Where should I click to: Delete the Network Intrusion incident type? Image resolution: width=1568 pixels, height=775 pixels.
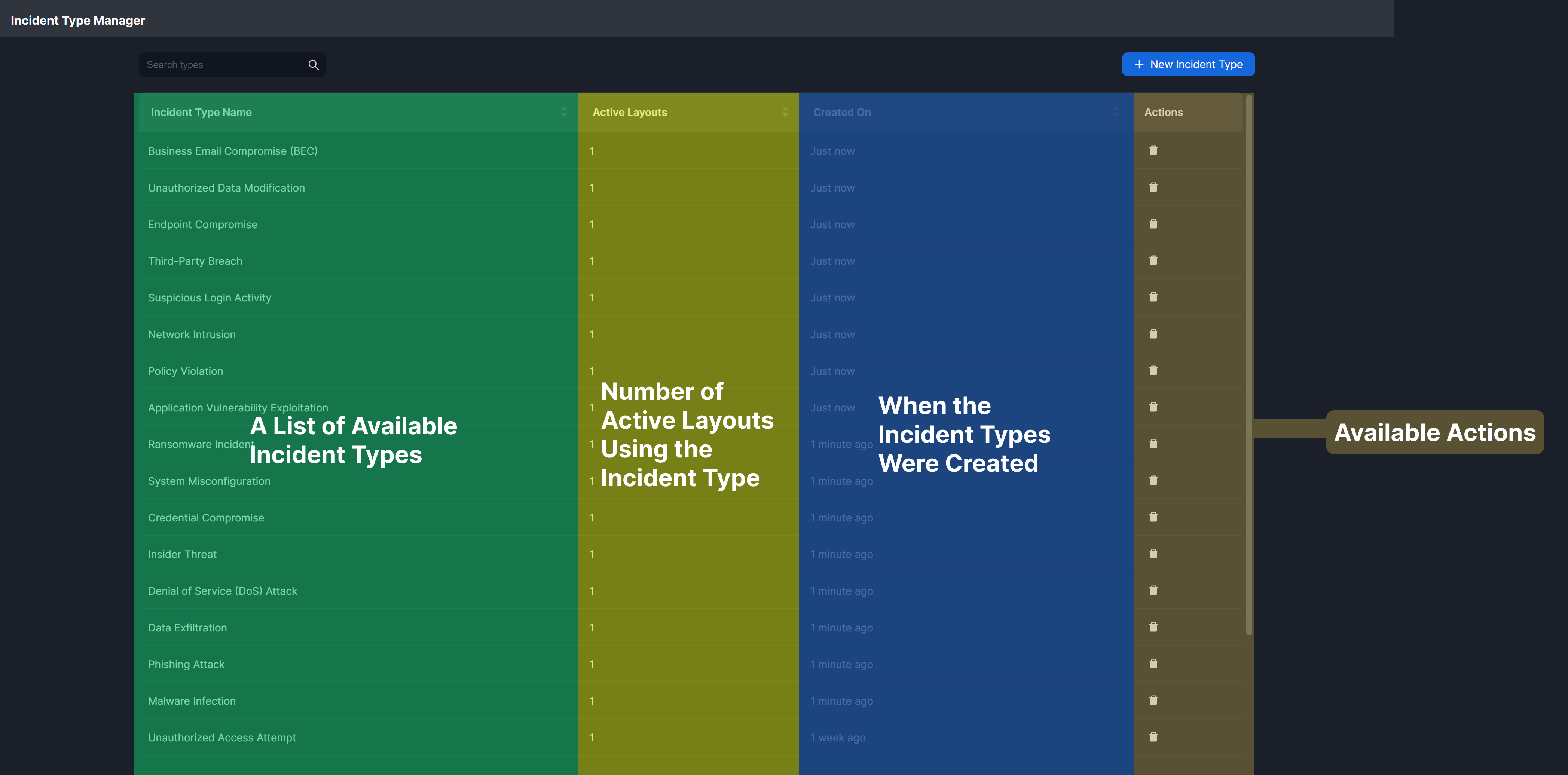click(x=1153, y=334)
